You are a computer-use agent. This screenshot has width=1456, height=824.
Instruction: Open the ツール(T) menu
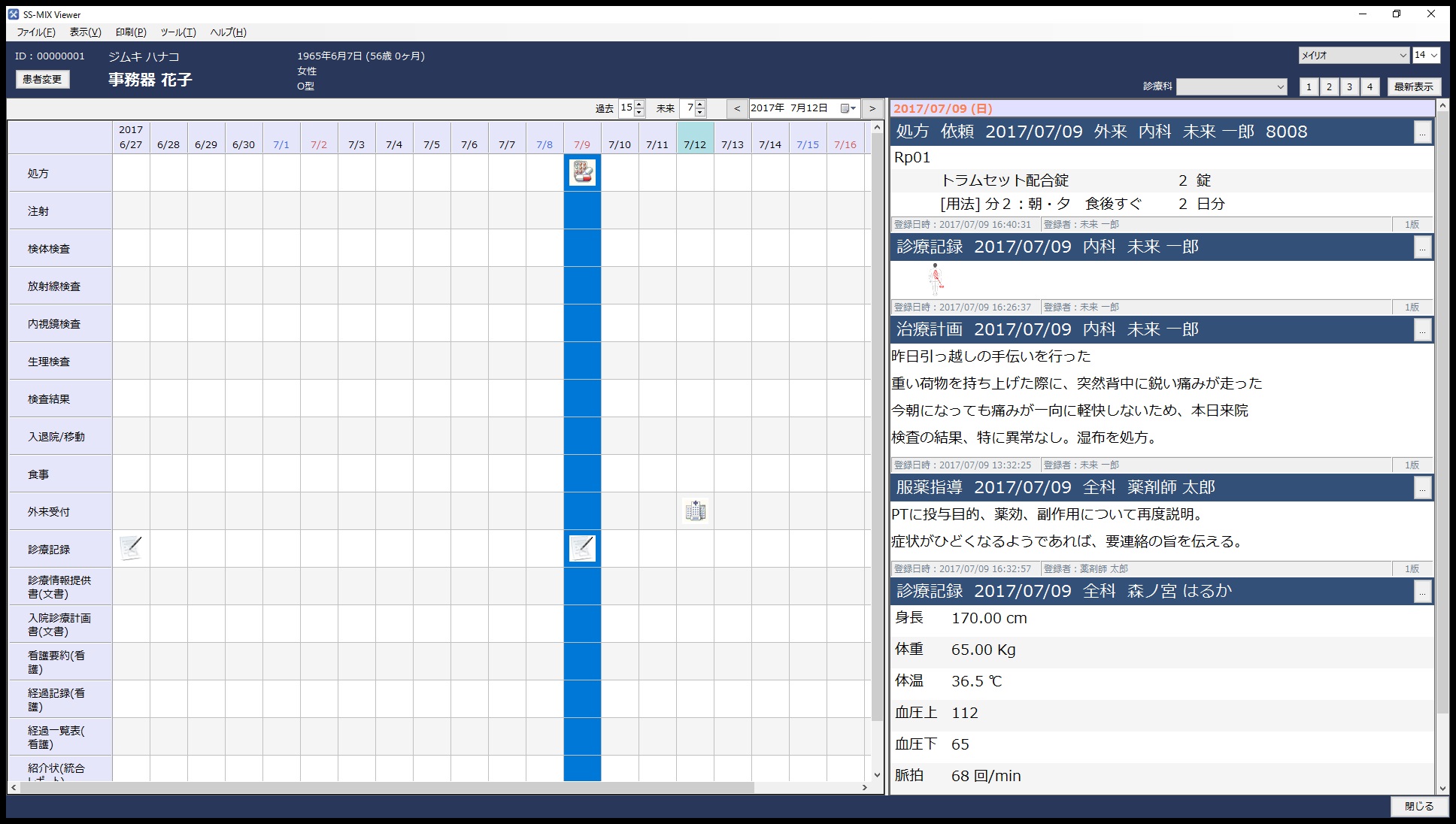[x=177, y=32]
